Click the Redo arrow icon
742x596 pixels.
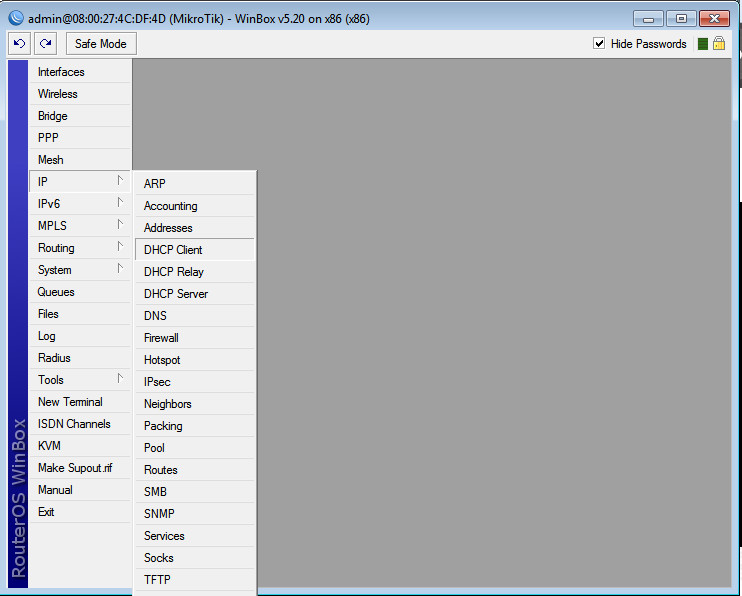(x=45, y=44)
